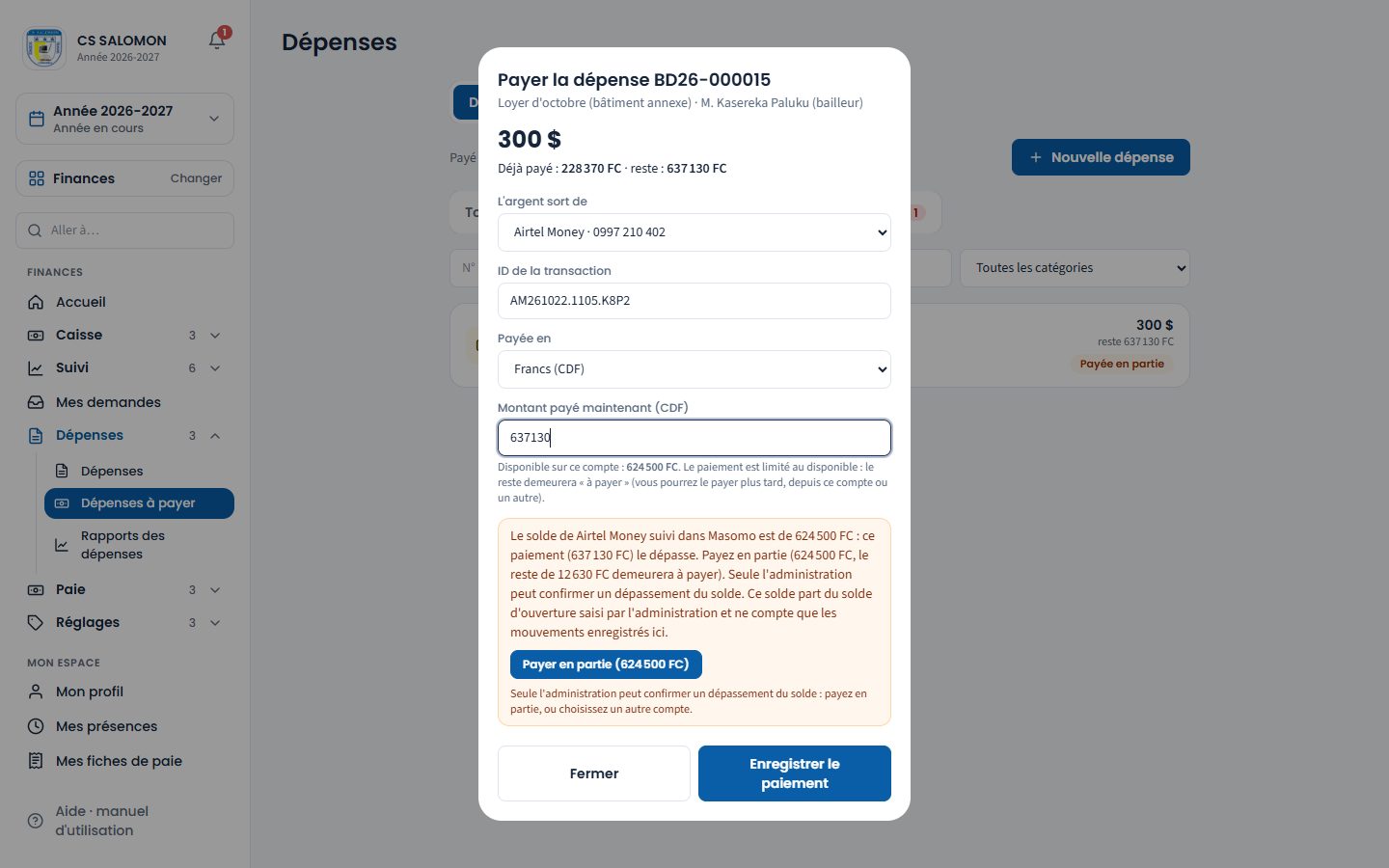This screenshot has height=868, width=1389.
Task: Focus the ID de la transaction field
Action: [694, 301]
